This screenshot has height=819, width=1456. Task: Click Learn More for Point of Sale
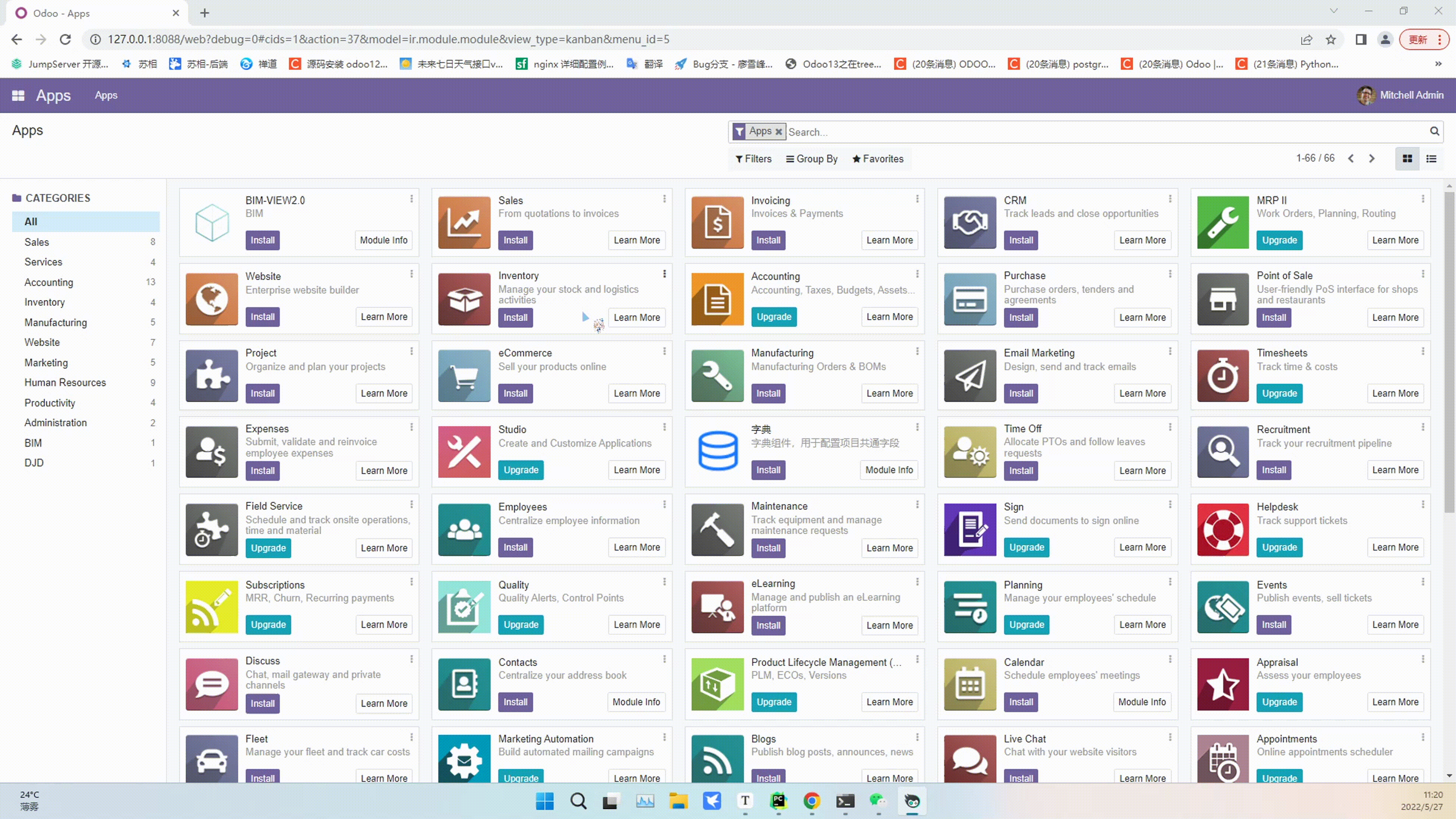[1395, 318]
